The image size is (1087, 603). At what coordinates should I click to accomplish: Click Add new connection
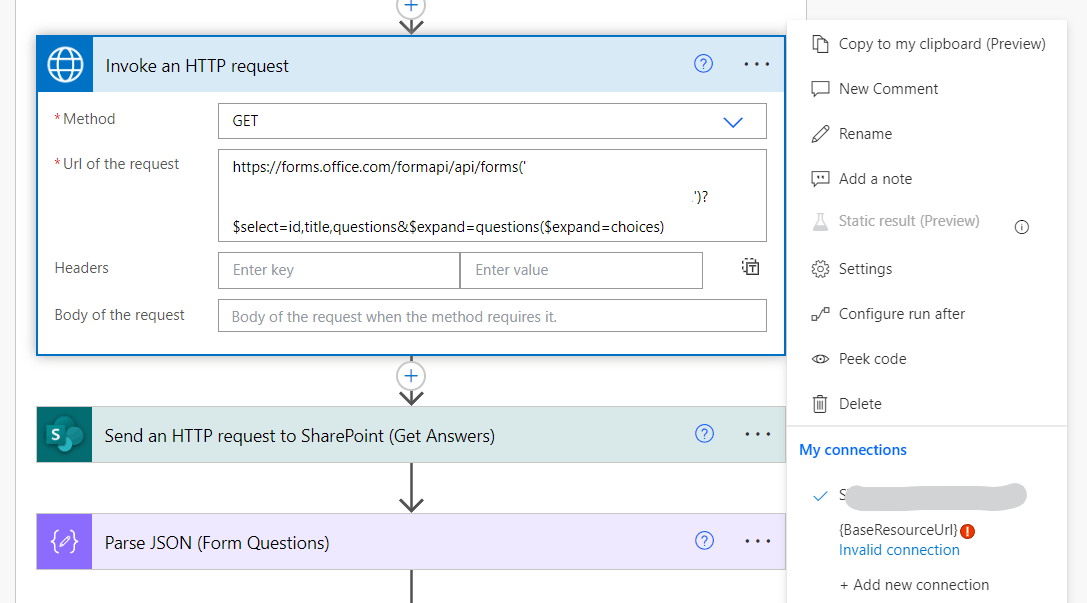pos(914,585)
